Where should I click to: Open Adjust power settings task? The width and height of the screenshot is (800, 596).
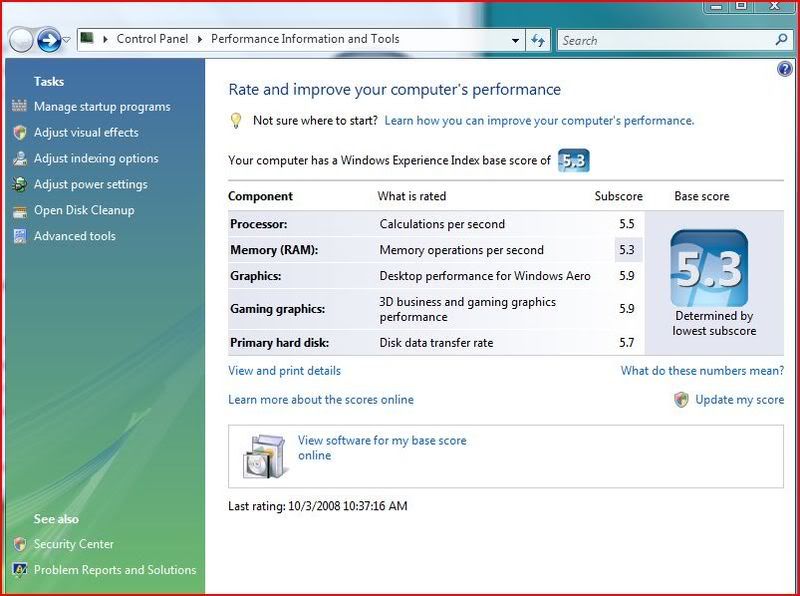click(x=90, y=184)
